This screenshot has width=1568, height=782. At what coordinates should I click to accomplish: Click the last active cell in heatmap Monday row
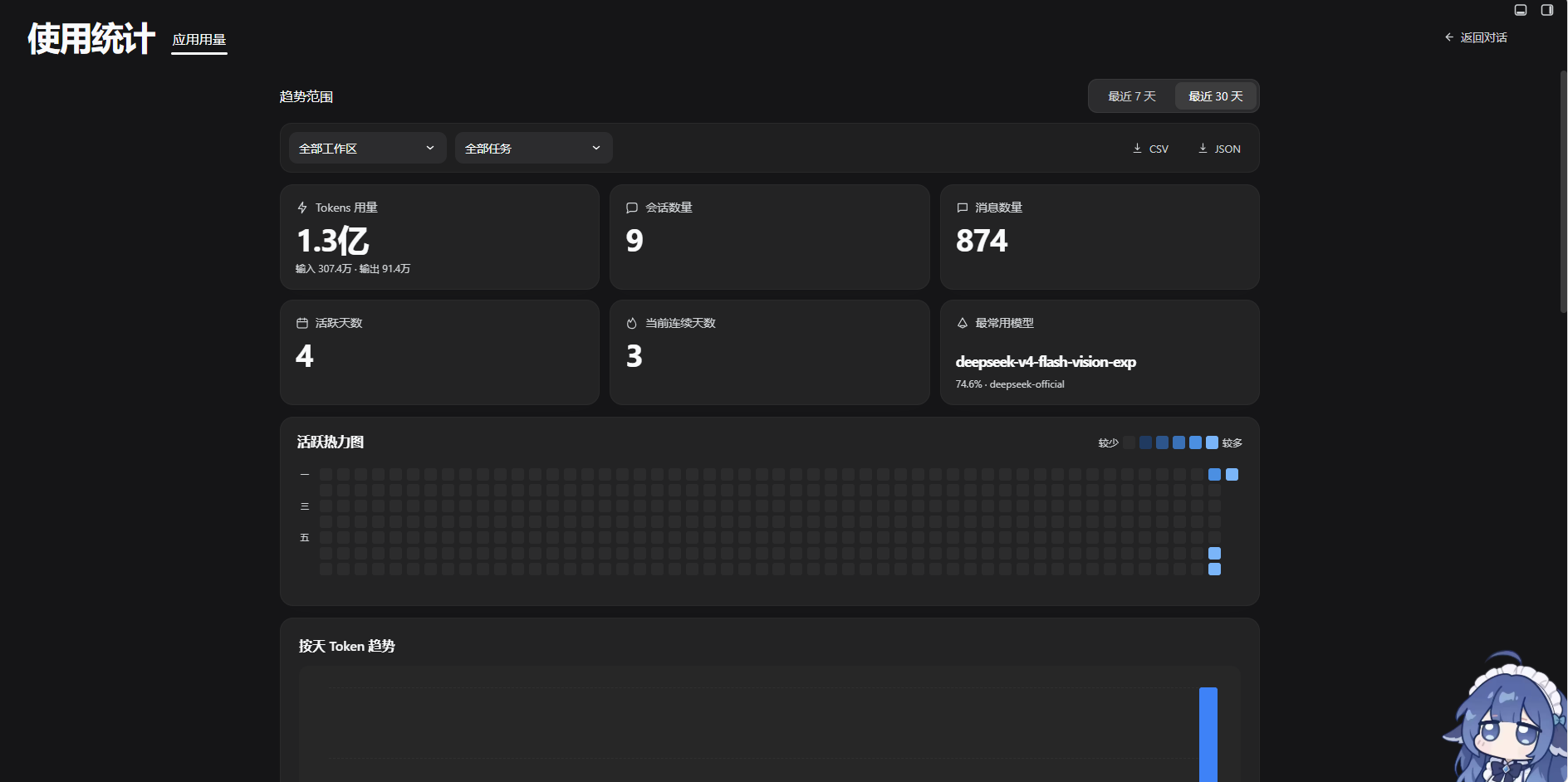tap(1232, 475)
